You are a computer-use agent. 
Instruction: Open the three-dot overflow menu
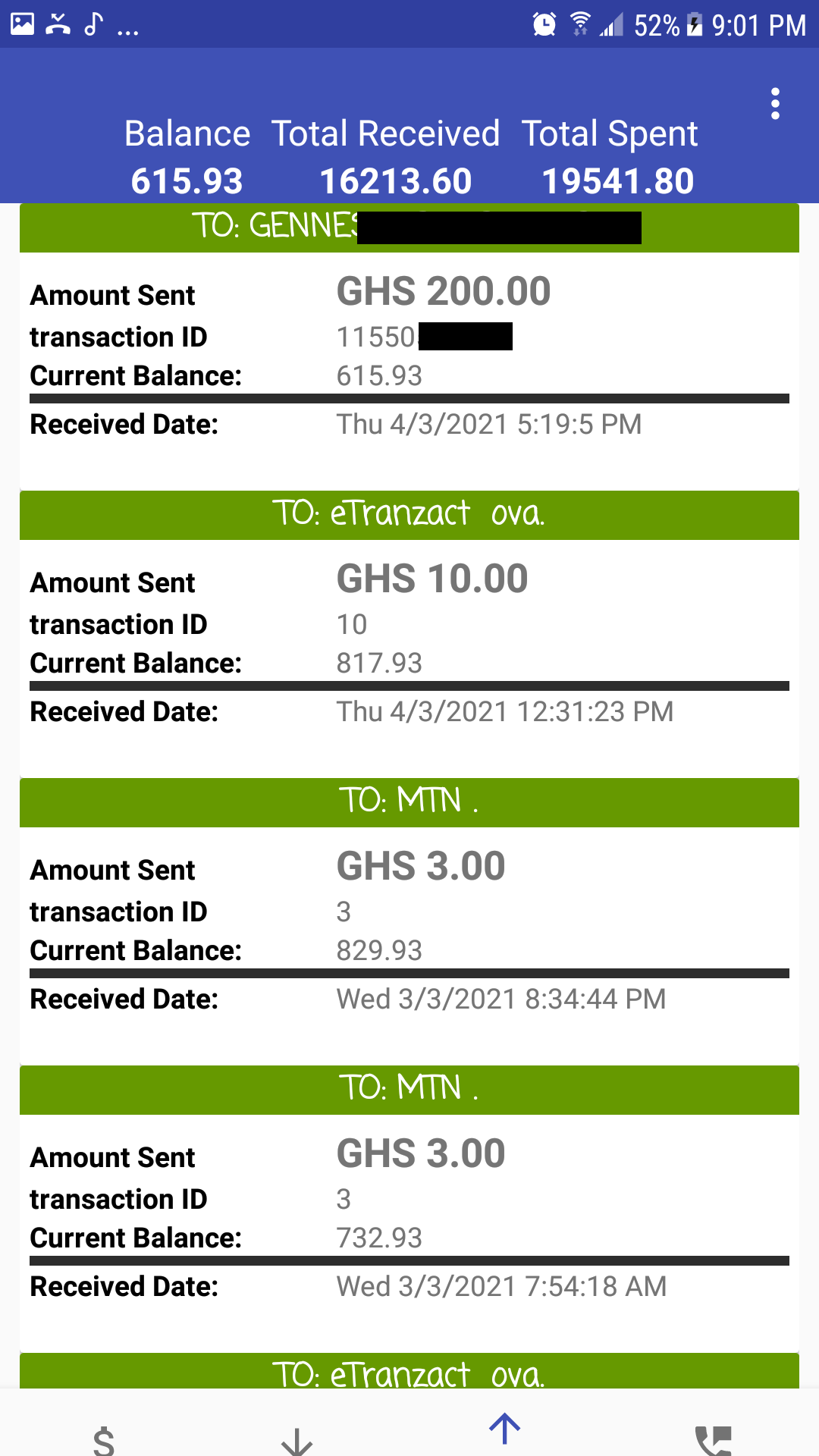point(774,104)
